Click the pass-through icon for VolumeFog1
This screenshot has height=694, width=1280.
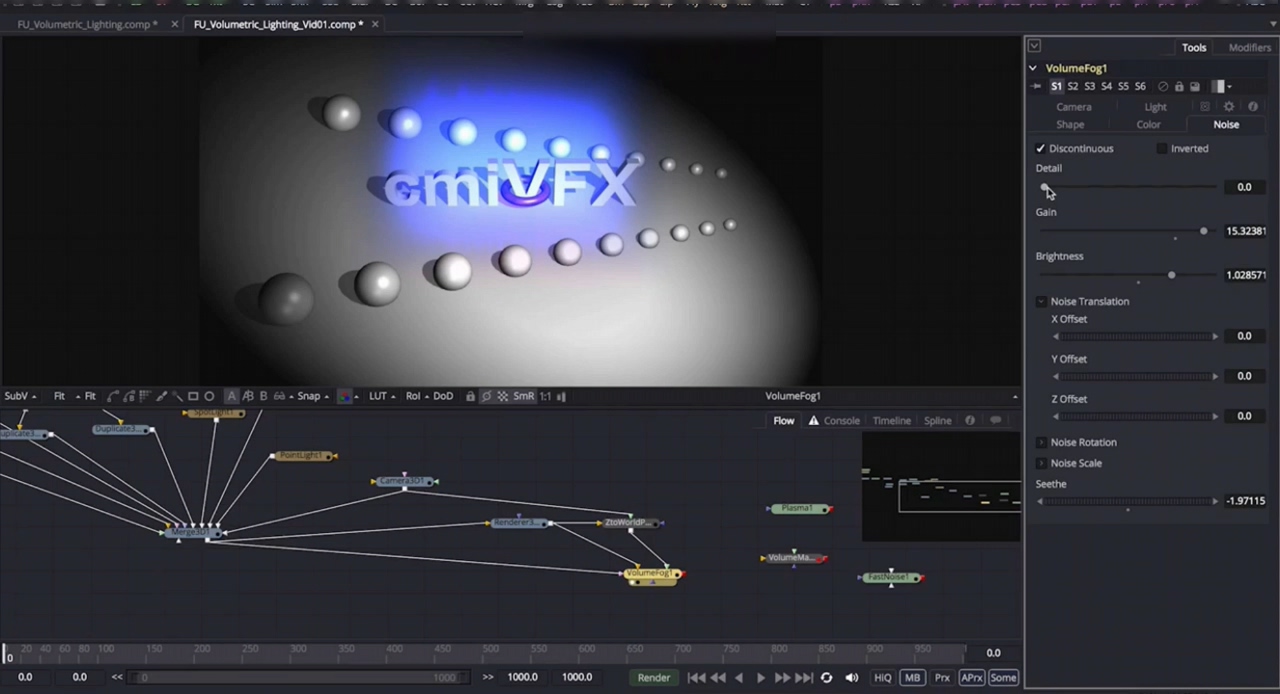point(1163,87)
